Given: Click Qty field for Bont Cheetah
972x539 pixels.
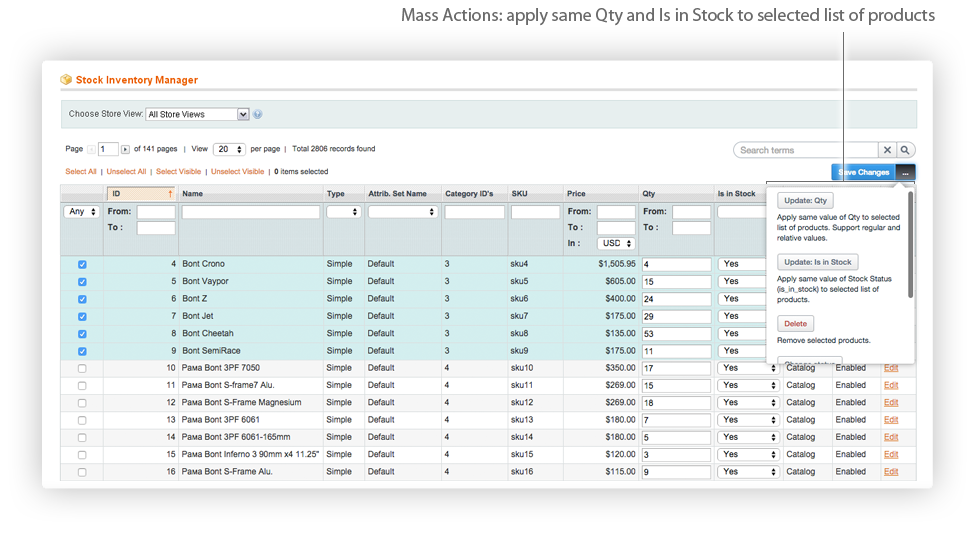Looking at the screenshot, I should [x=676, y=334].
